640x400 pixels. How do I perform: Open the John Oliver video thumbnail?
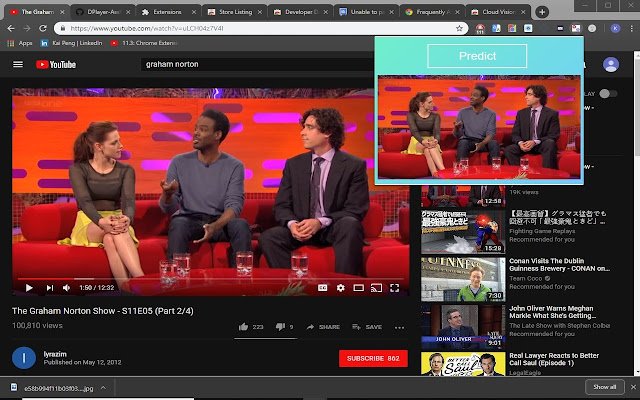pos(463,327)
